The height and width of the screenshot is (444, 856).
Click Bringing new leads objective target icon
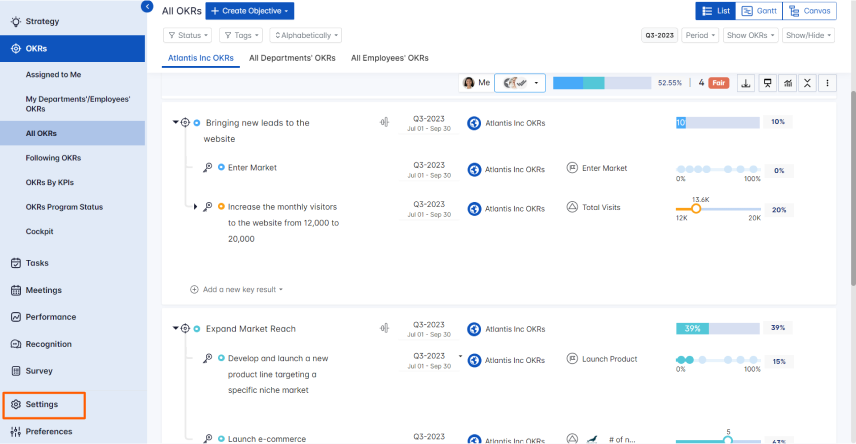click(185, 122)
